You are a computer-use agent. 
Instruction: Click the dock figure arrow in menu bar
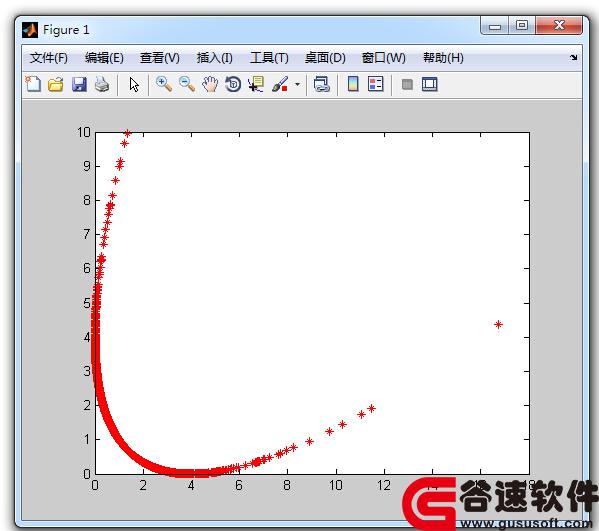pos(573,57)
